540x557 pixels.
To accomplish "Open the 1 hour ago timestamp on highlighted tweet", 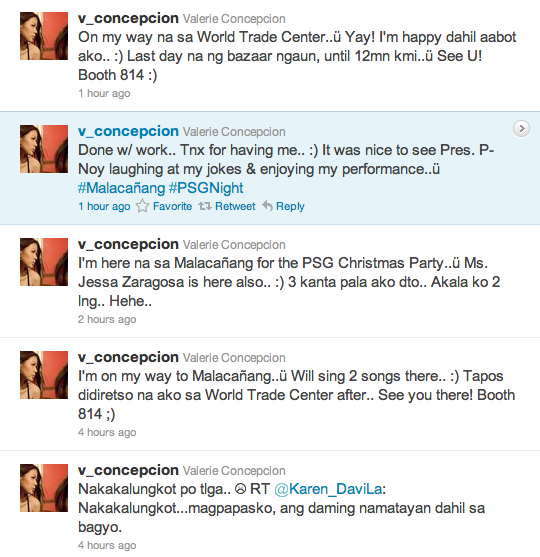I will (x=104, y=206).
